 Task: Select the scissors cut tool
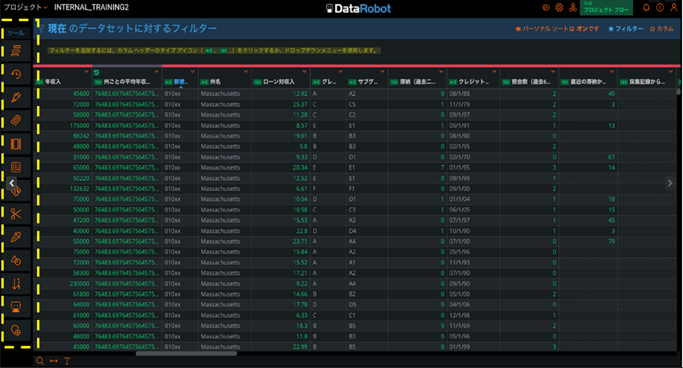pos(16,213)
